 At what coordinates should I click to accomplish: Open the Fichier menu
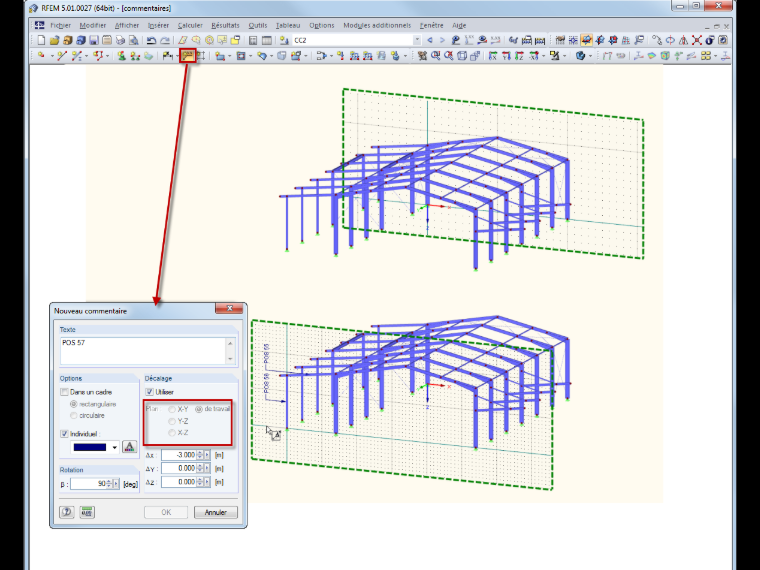(x=61, y=25)
